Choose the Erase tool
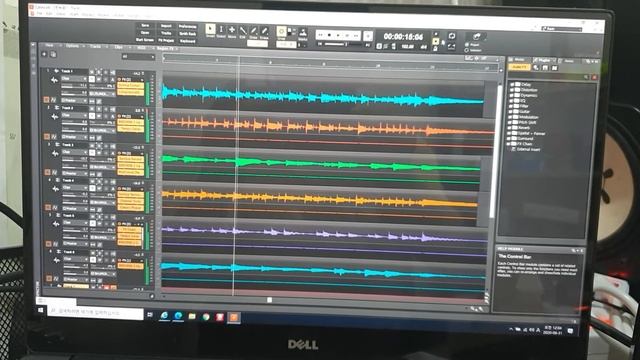Screen dimensions: 640x360 click(264, 31)
